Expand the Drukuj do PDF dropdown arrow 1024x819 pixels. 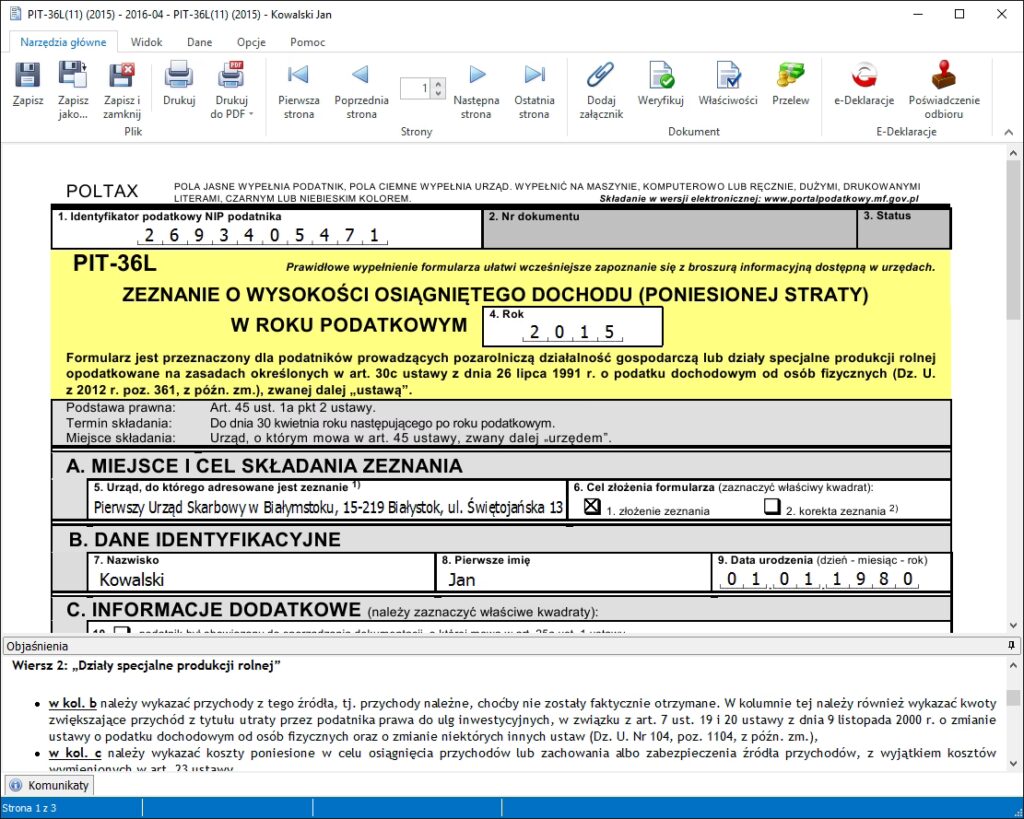click(x=251, y=114)
